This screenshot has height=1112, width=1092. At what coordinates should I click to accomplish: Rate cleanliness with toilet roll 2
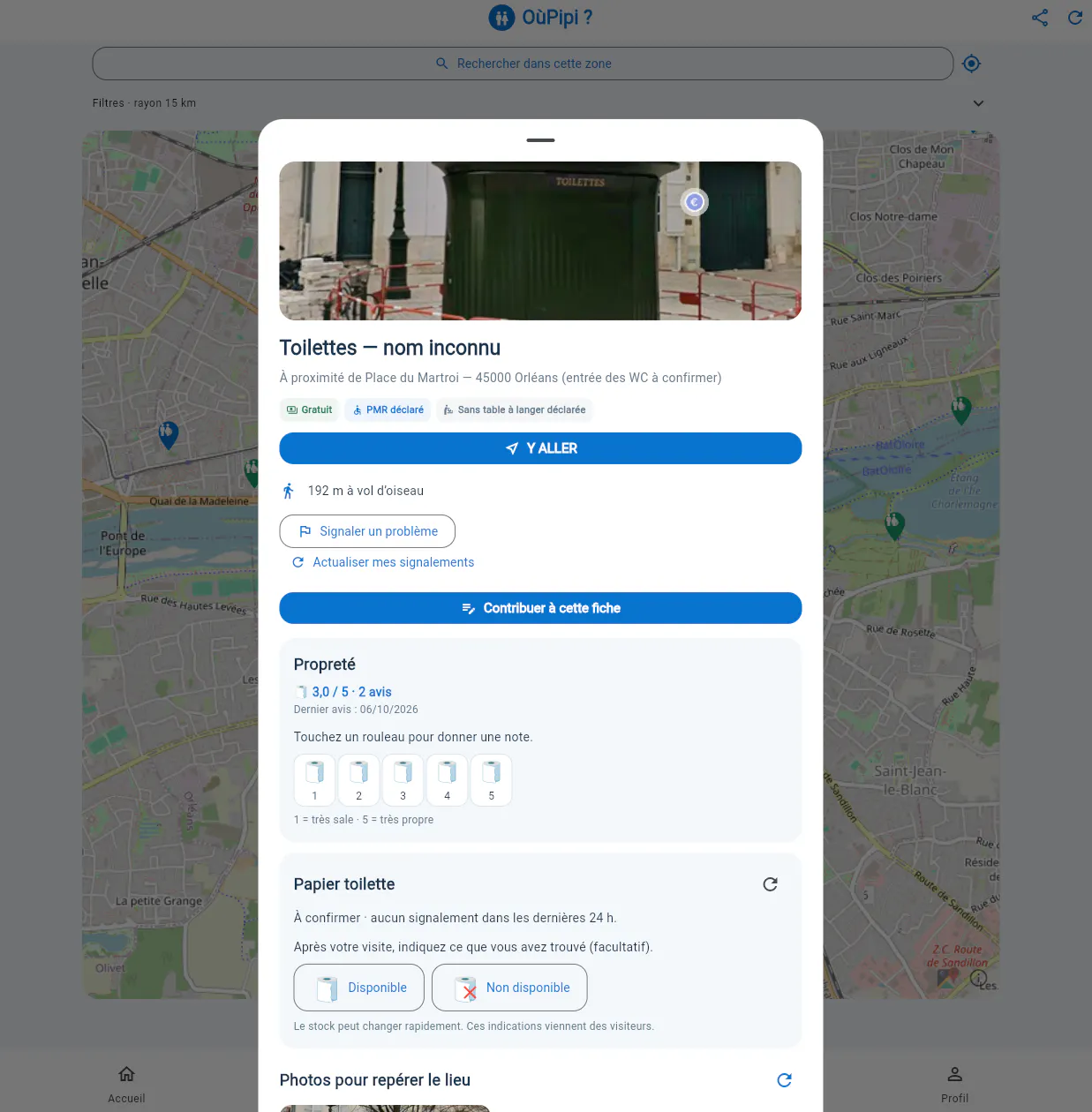(358, 780)
